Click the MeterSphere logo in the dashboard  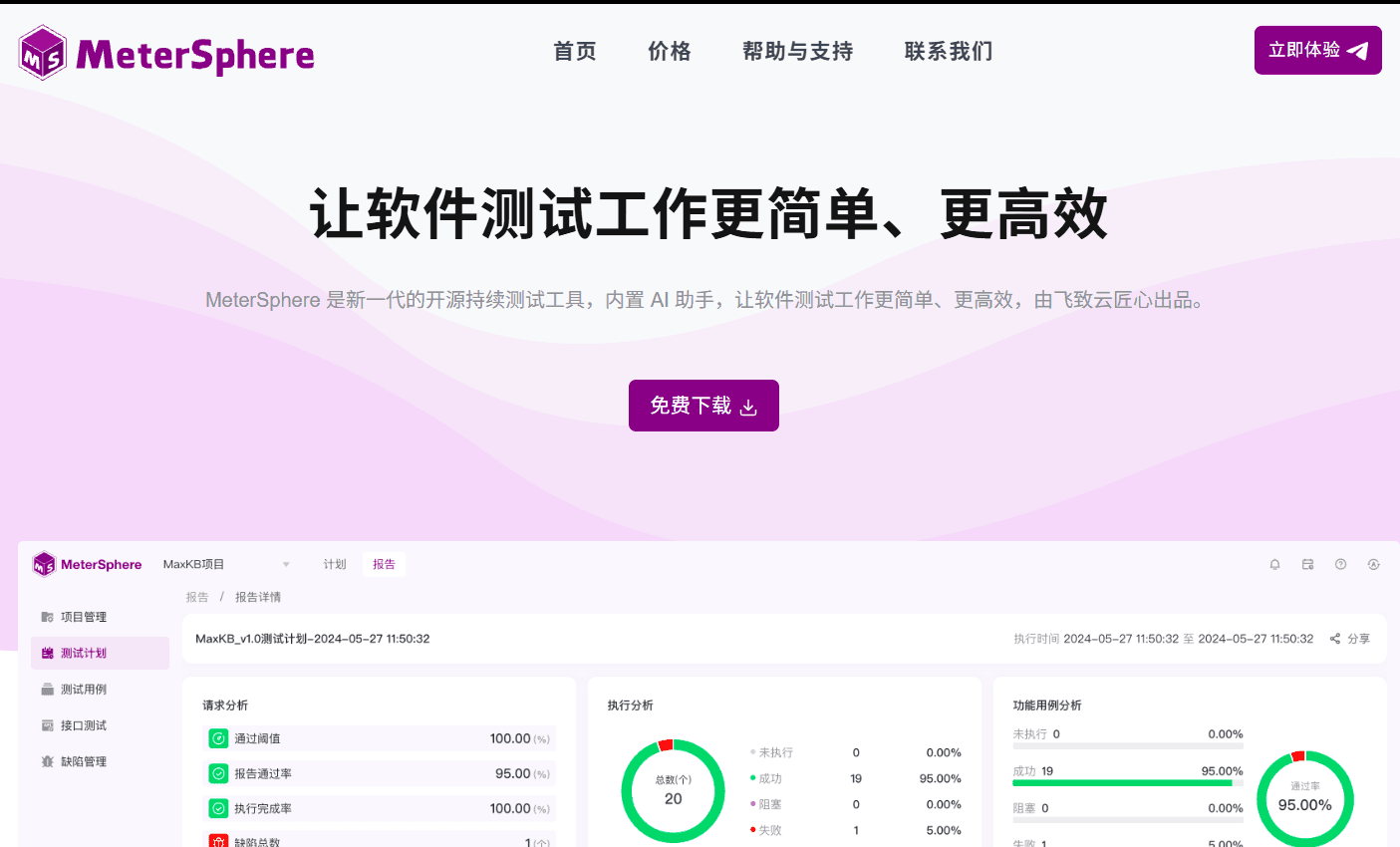[x=87, y=564]
